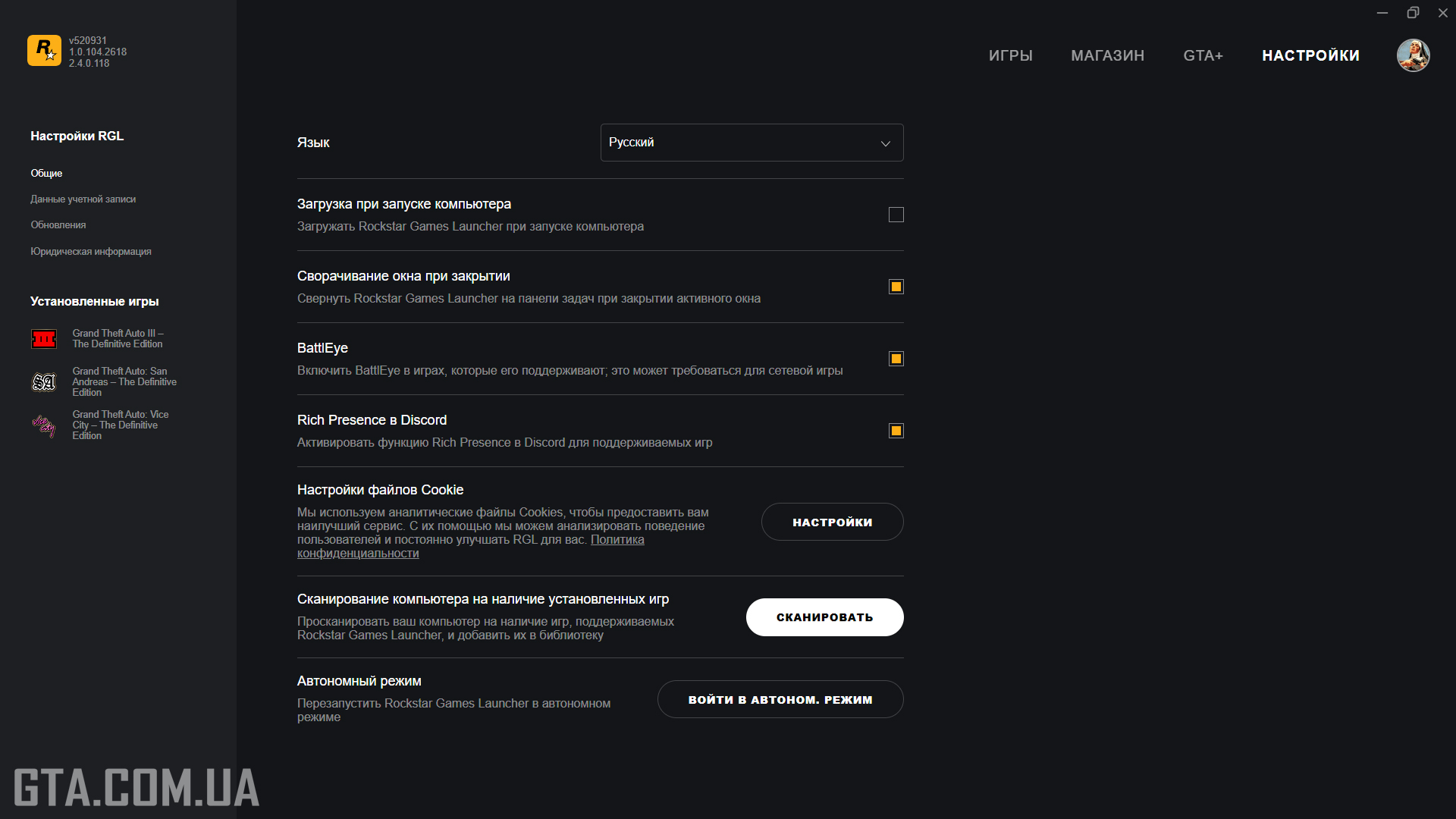Select the Vice City game icon
Viewport: 1456px width, 819px height.
tap(44, 425)
